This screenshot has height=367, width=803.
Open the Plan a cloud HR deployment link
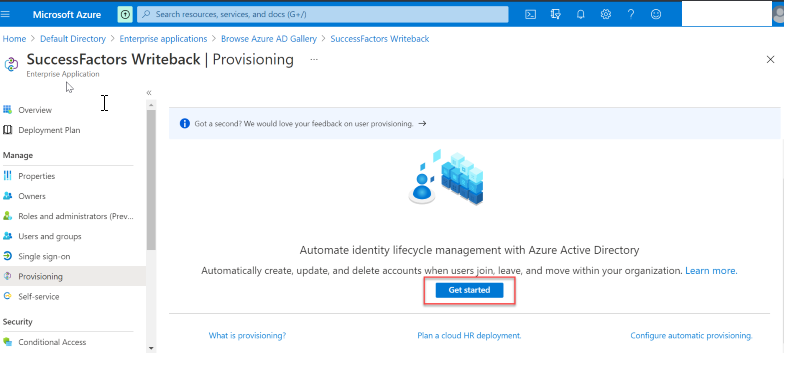click(469, 336)
